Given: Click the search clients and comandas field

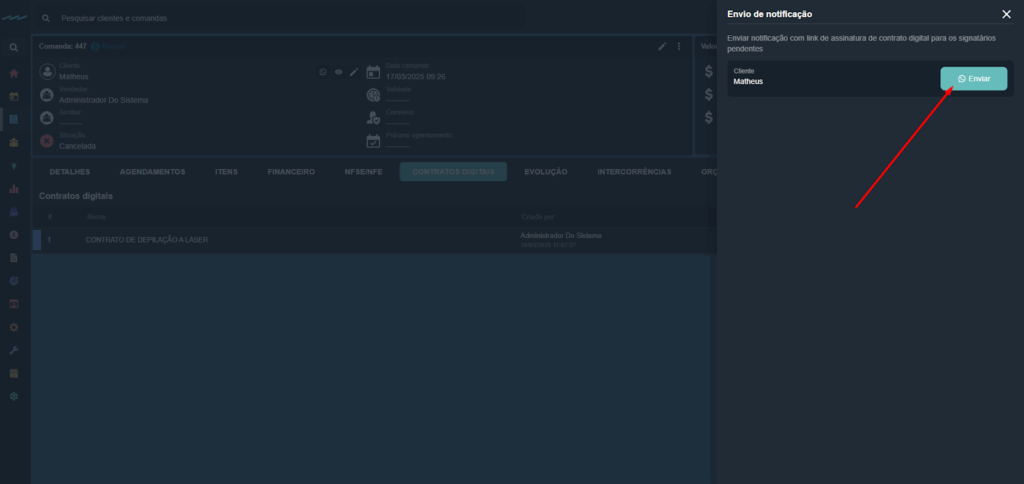Looking at the screenshot, I should (x=280, y=18).
